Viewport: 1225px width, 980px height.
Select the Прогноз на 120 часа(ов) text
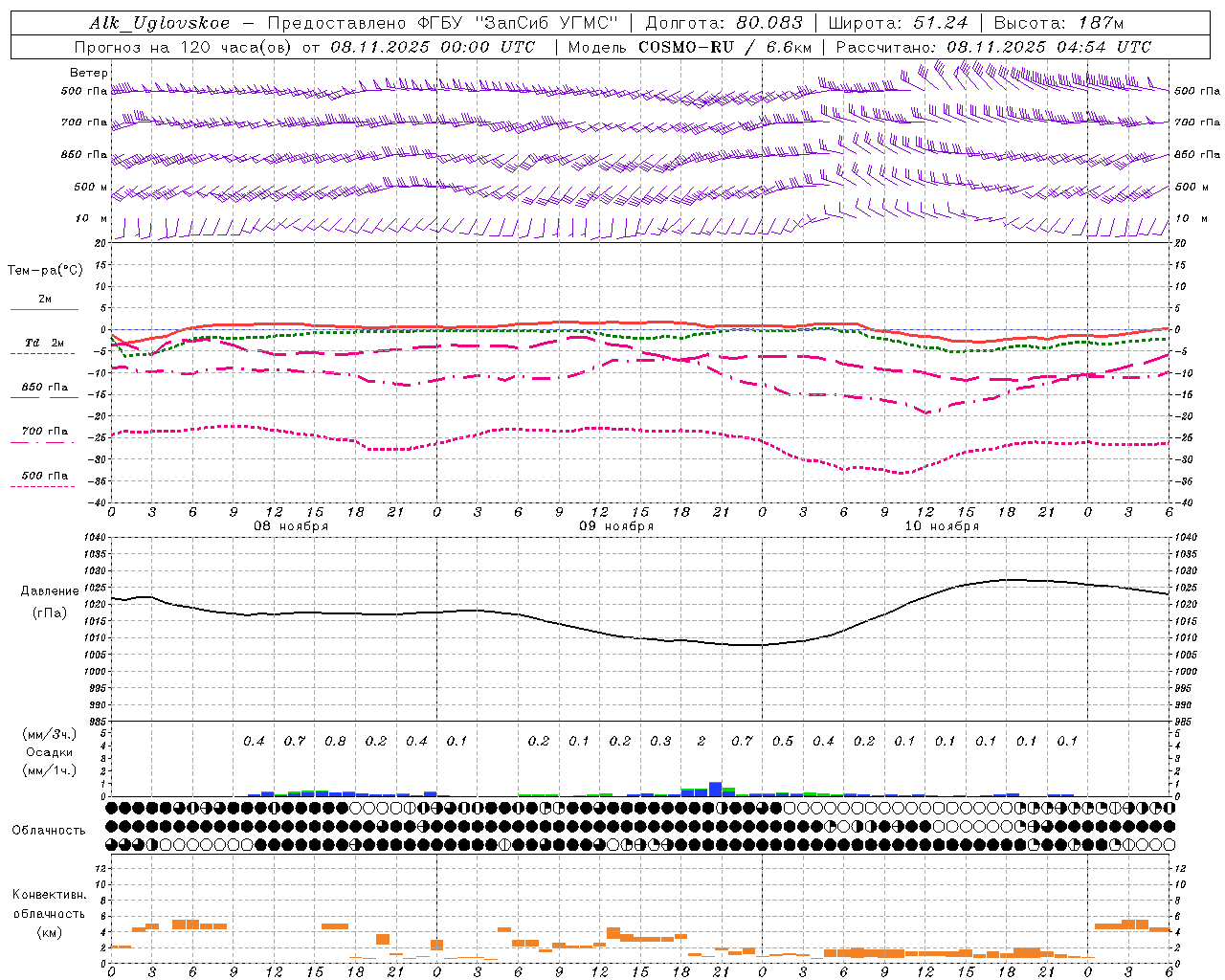pos(184,47)
